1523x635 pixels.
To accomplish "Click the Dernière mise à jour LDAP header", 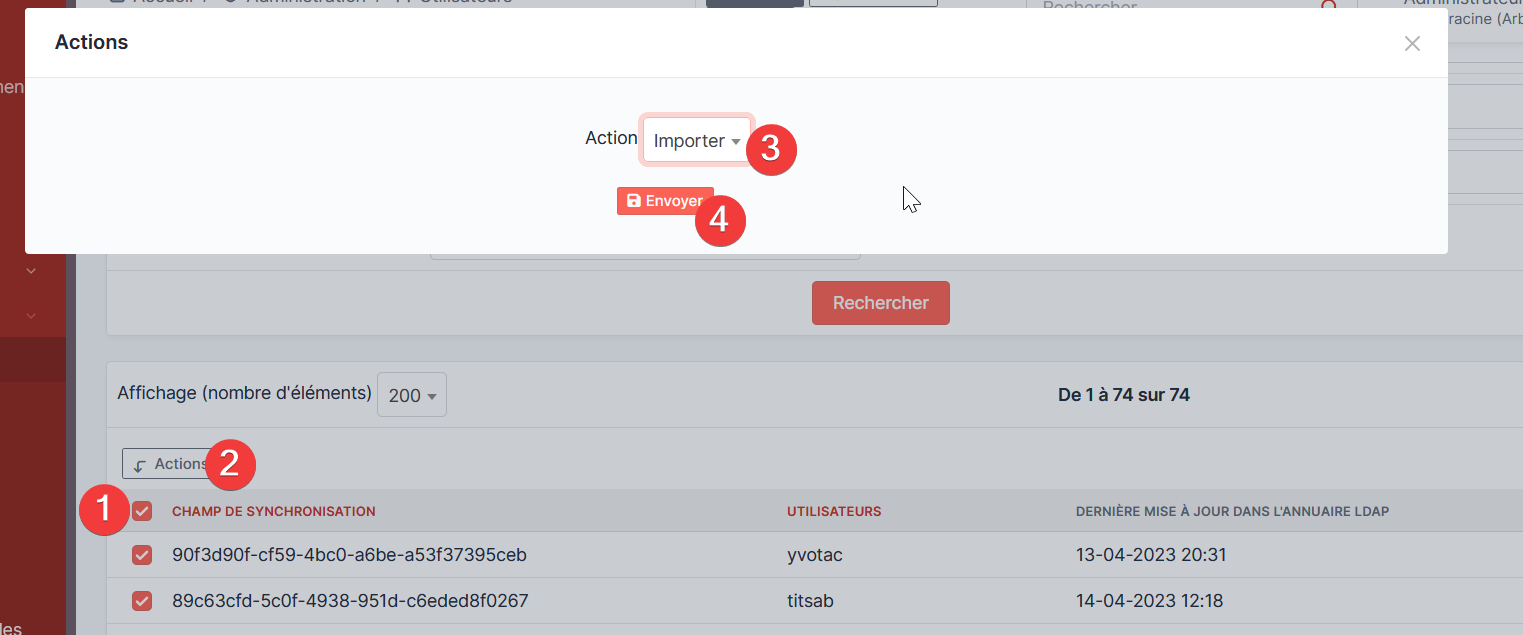I will tap(1231, 511).
